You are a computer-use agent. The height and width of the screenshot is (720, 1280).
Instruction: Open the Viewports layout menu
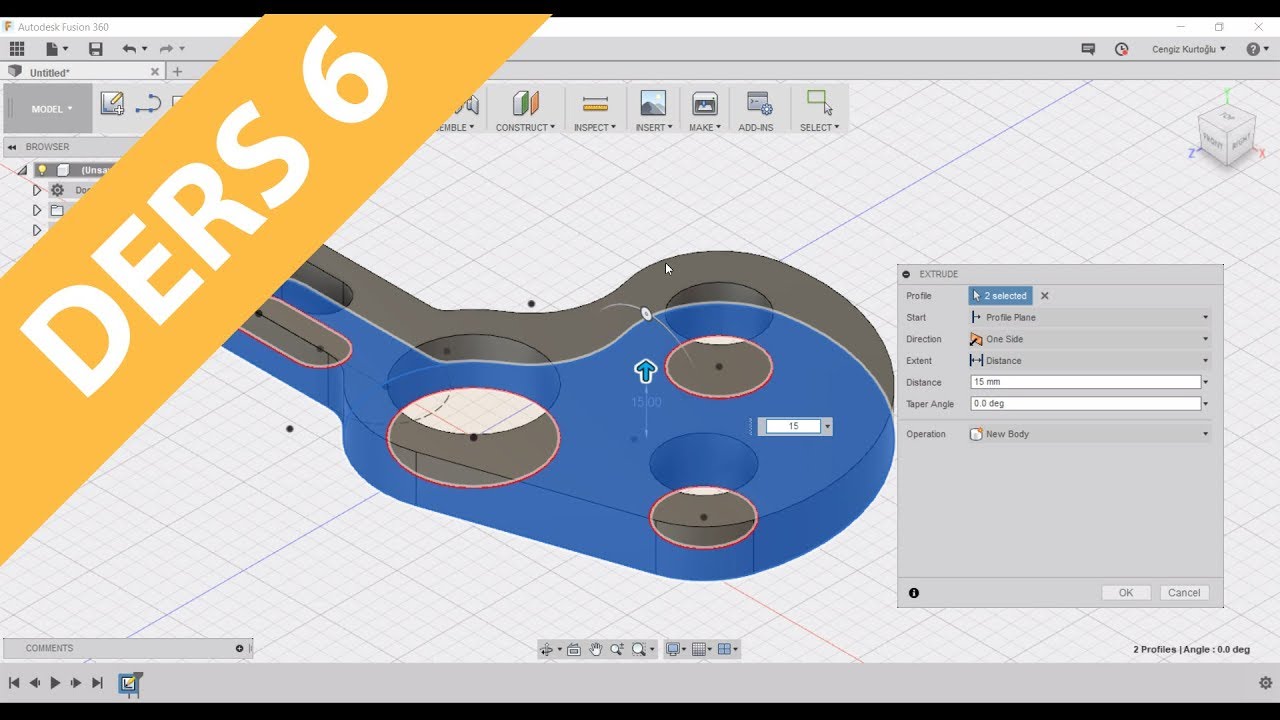[727, 649]
